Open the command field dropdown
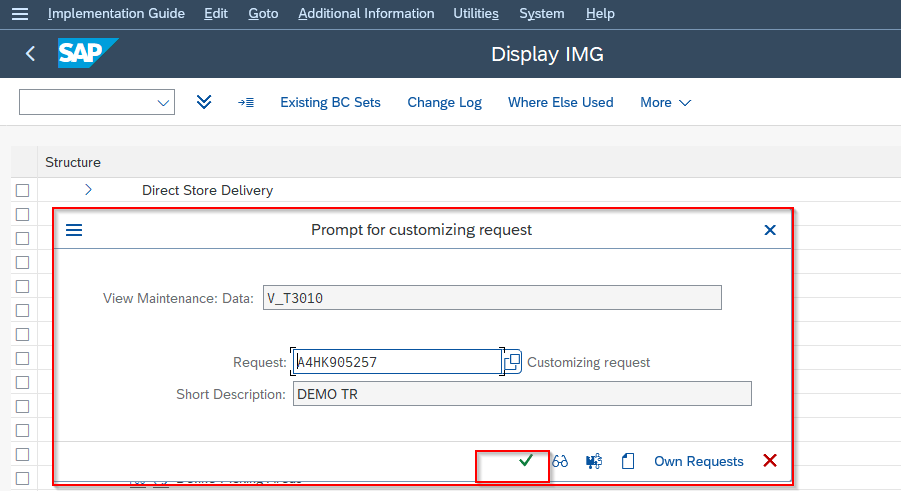 [x=163, y=103]
